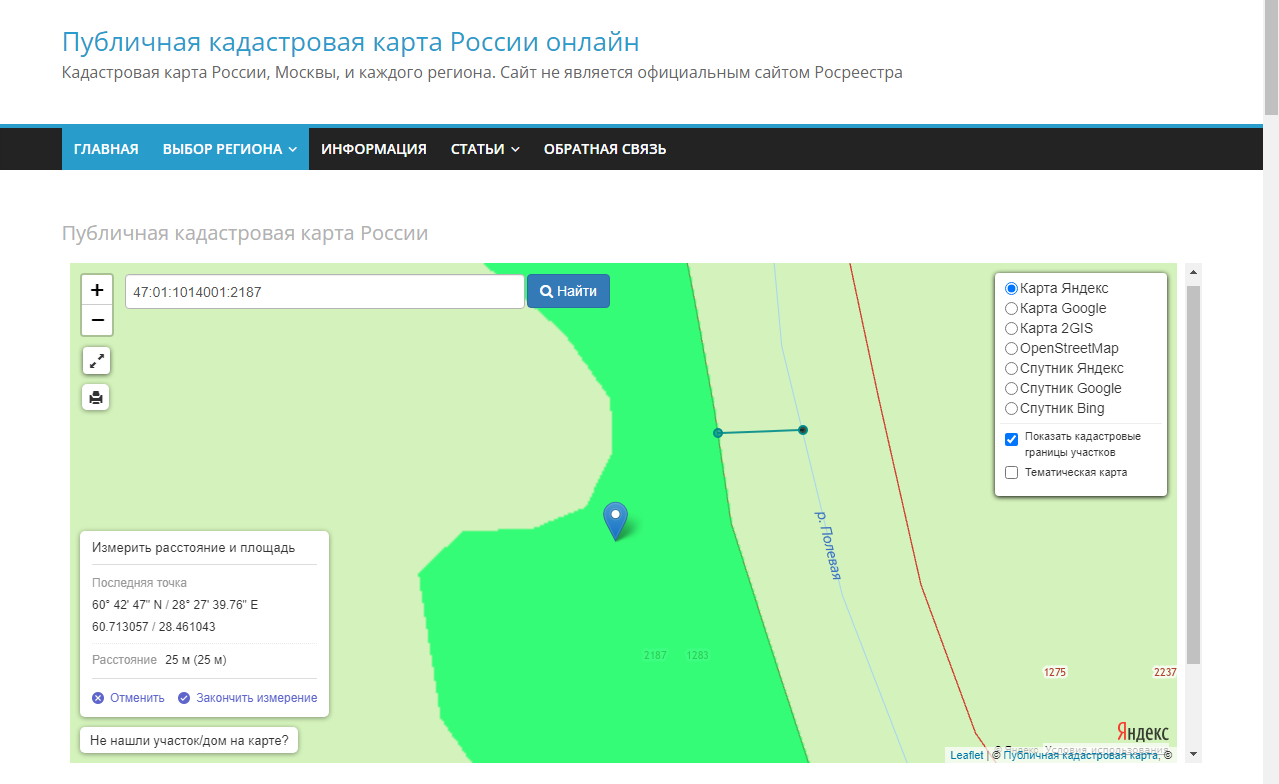The height and width of the screenshot is (784, 1279).
Task: Print the map using printer icon
Action: tap(96, 397)
